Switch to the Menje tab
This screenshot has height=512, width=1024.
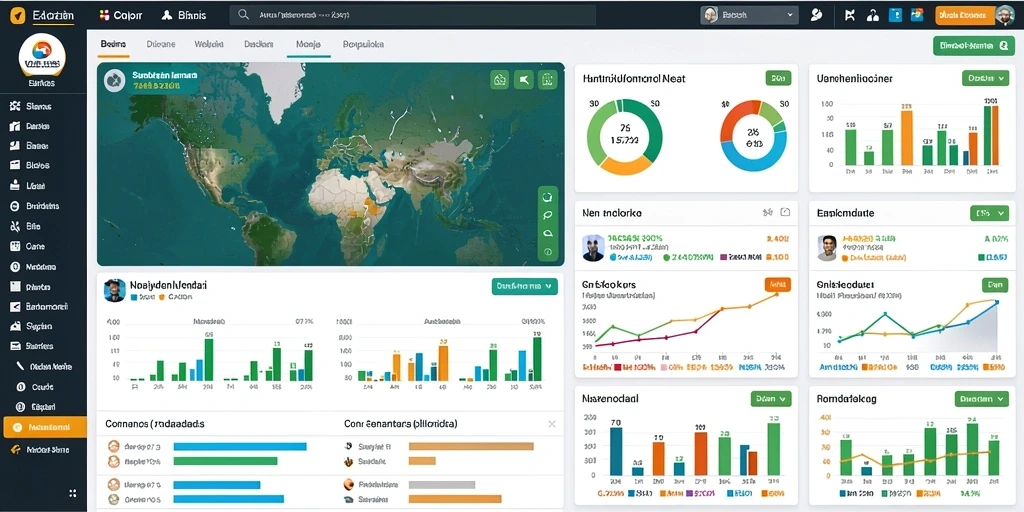pyautogui.click(x=308, y=44)
